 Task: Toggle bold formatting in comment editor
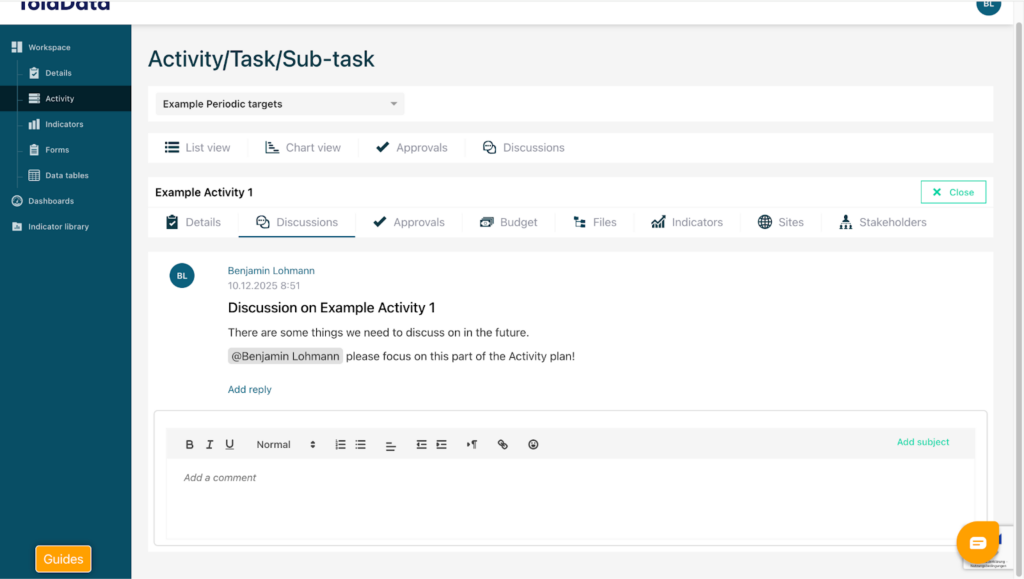coord(190,445)
